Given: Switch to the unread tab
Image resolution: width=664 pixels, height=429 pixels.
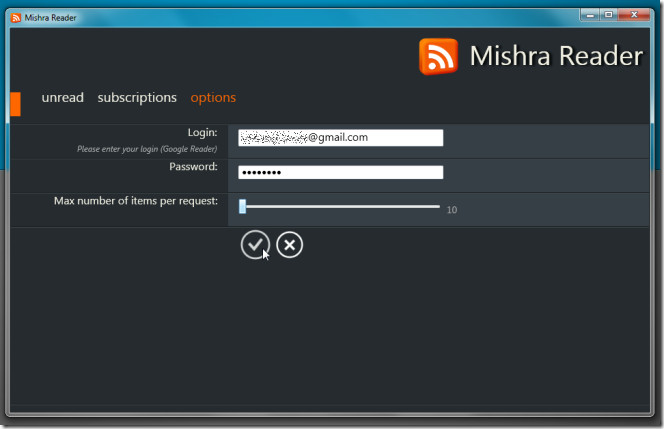Looking at the screenshot, I should coord(63,97).
